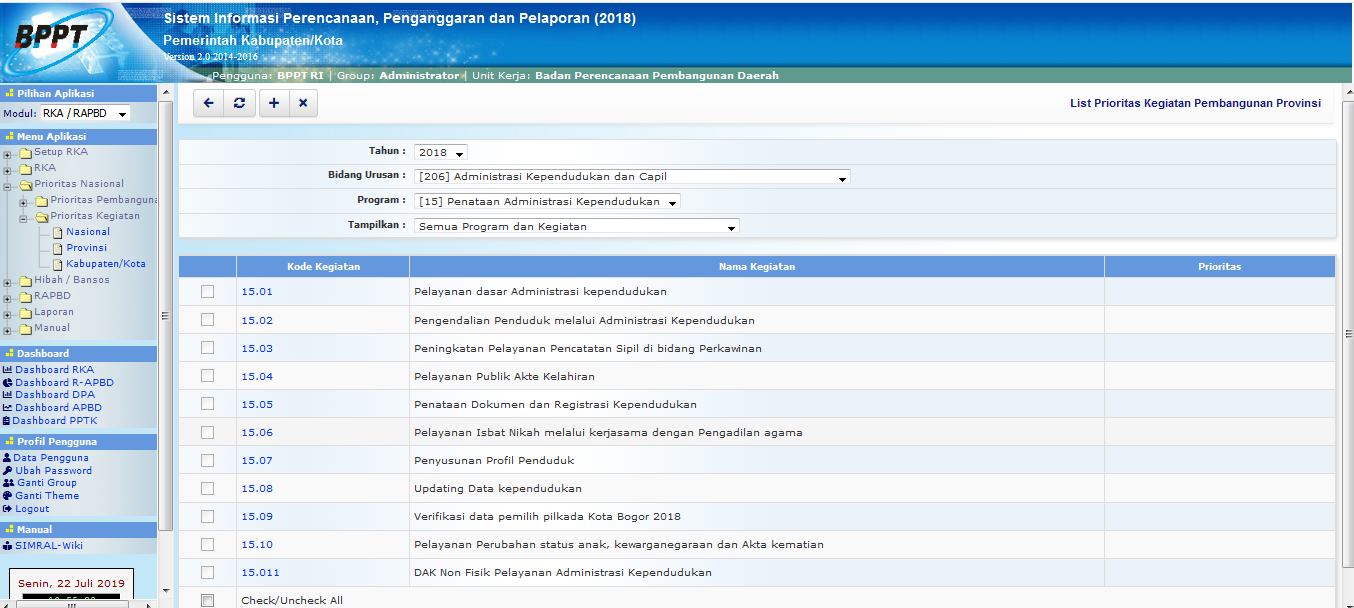Open the Tahun 2018 dropdown
Screen dimensions: 1354x608
441,153
